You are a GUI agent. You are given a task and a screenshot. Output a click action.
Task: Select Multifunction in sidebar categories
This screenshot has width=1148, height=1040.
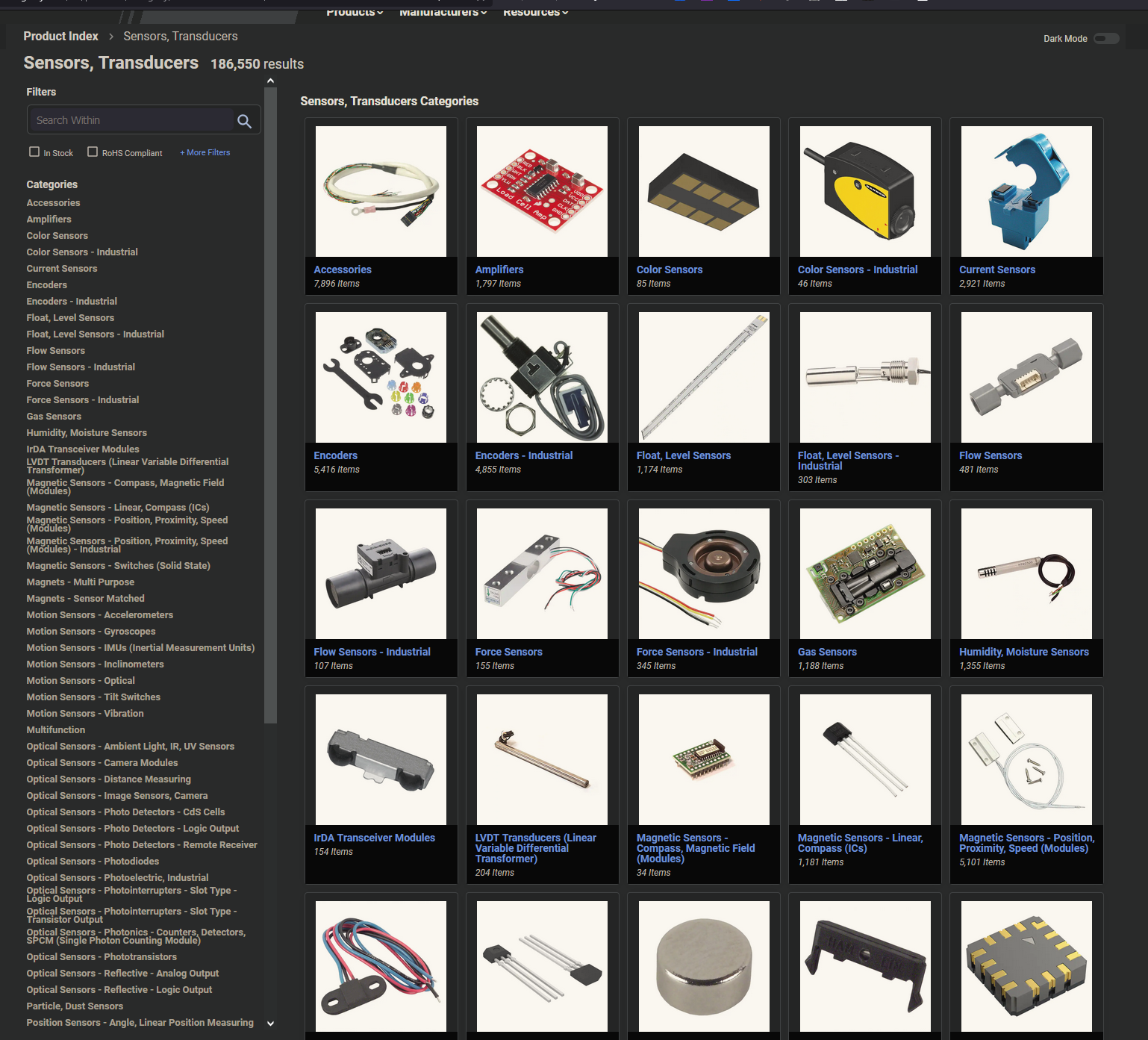tap(56, 730)
